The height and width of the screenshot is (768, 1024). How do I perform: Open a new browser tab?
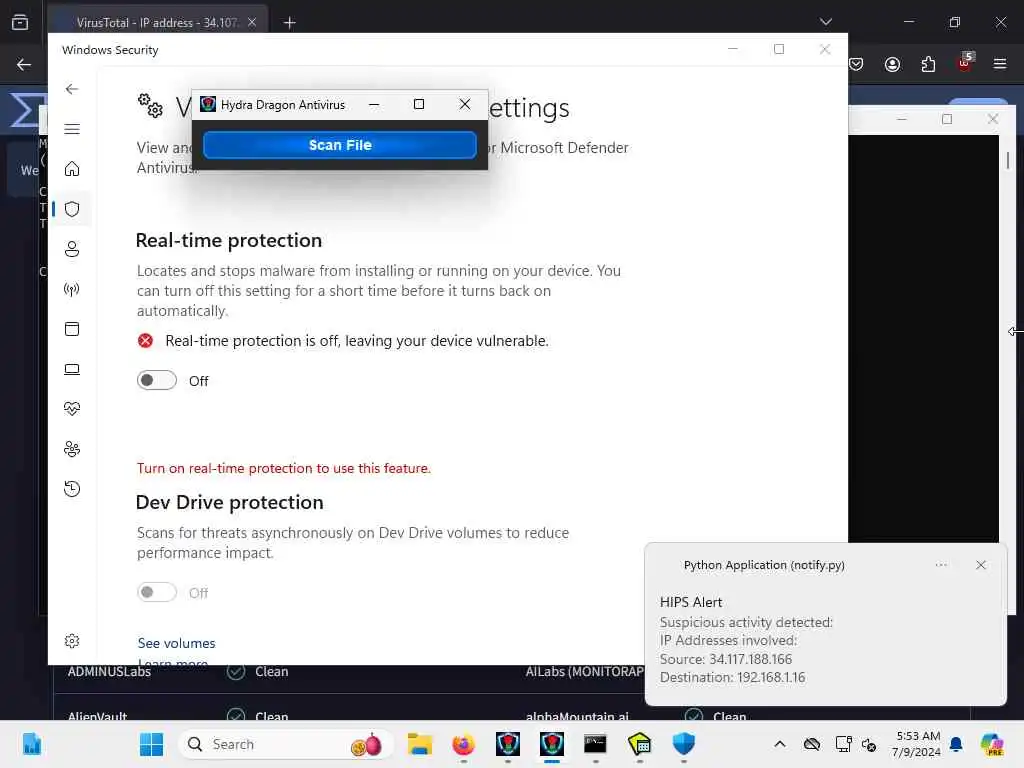point(290,23)
